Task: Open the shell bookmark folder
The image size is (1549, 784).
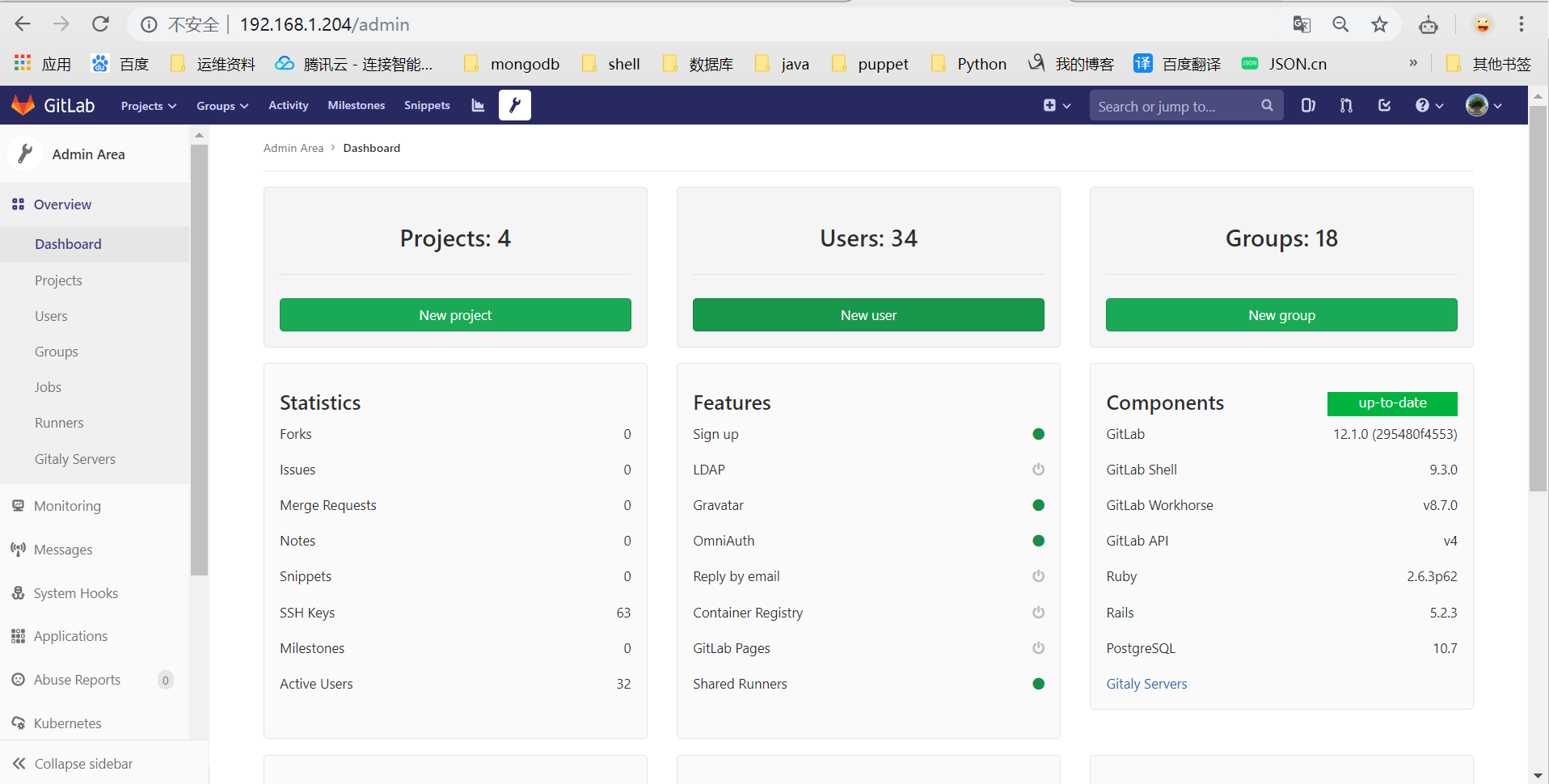Action: click(611, 64)
